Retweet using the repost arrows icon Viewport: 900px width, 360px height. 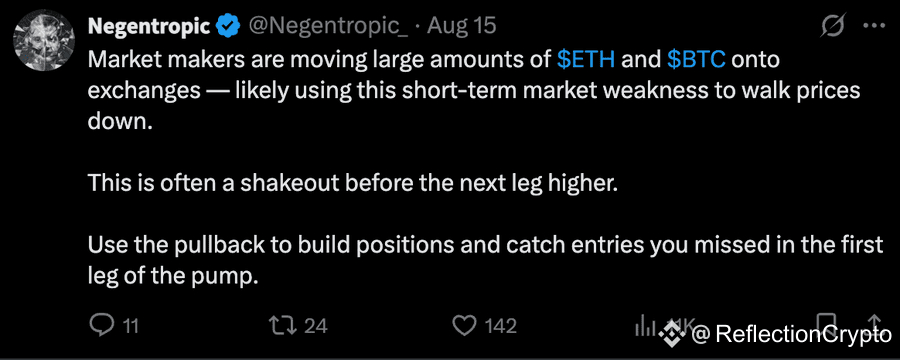[x=284, y=326]
